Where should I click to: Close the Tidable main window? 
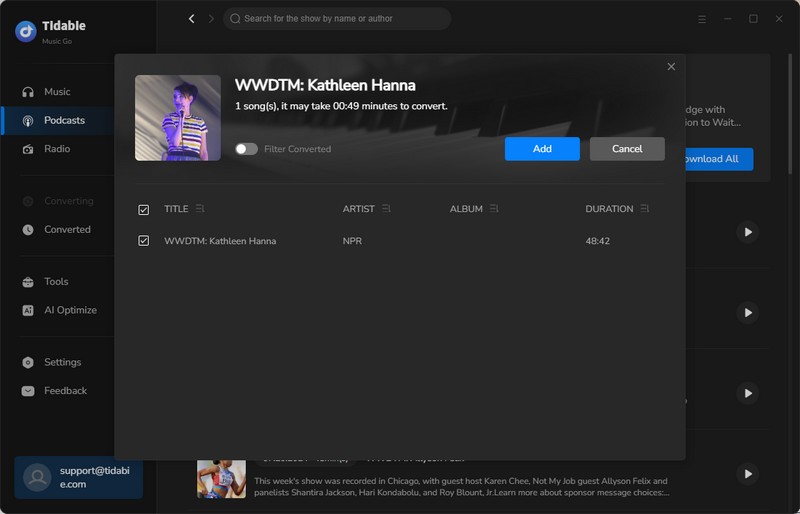pyautogui.click(x=779, y=19)
